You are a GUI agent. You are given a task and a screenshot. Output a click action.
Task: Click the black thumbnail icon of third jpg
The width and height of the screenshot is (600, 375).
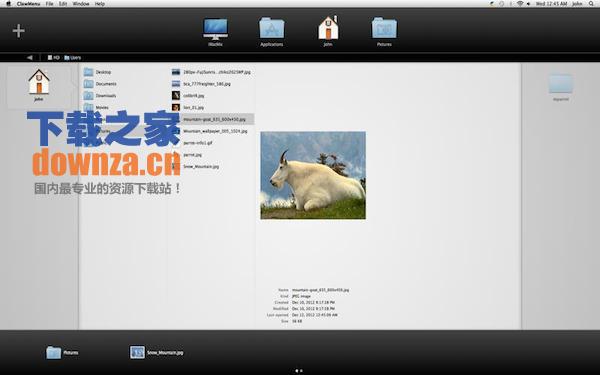176,96
